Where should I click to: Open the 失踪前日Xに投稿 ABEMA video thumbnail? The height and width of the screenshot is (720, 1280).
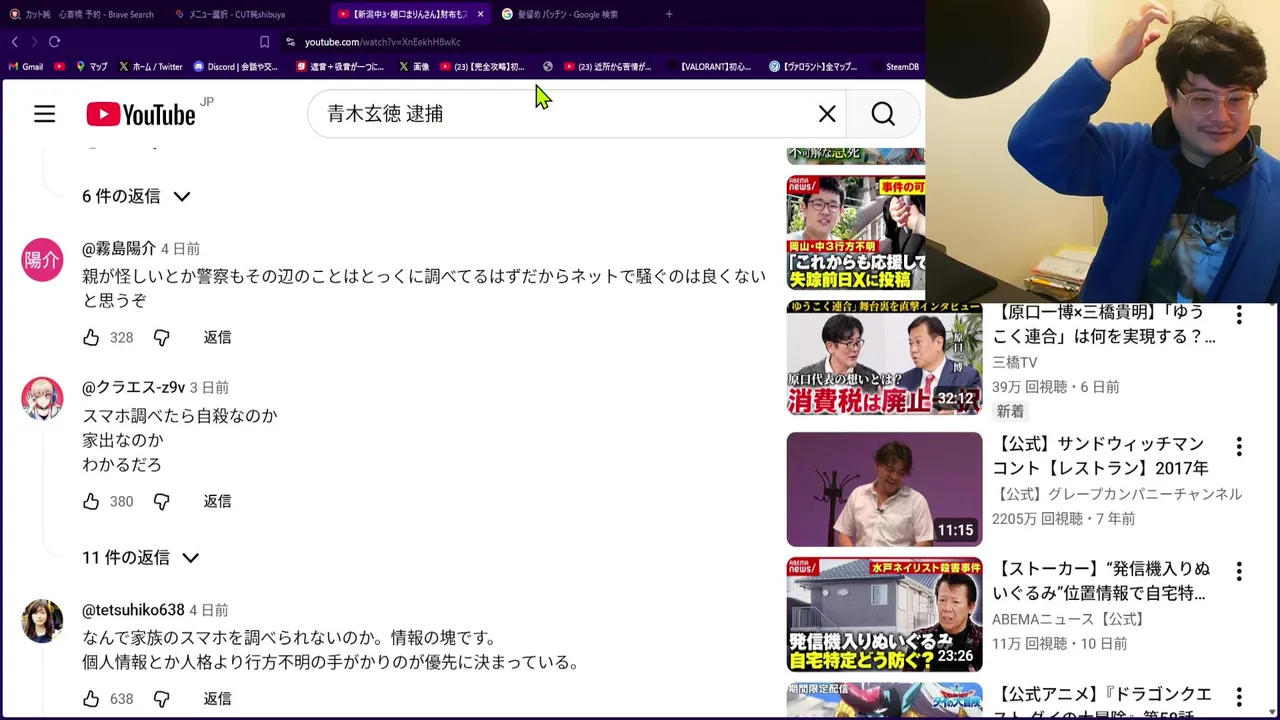[x=855, y=233]
